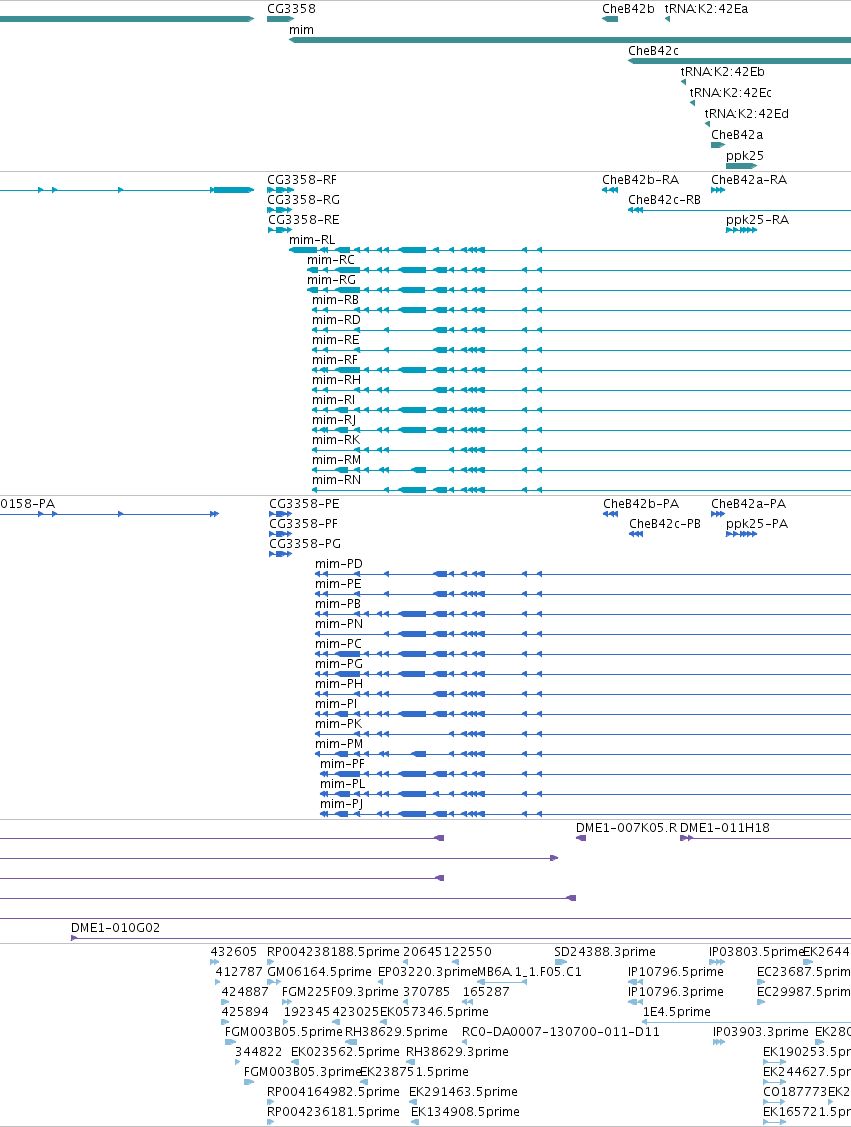Select the CheB42c gene label
This screenshot has width=851, height=1127.
tap(653, 50)
